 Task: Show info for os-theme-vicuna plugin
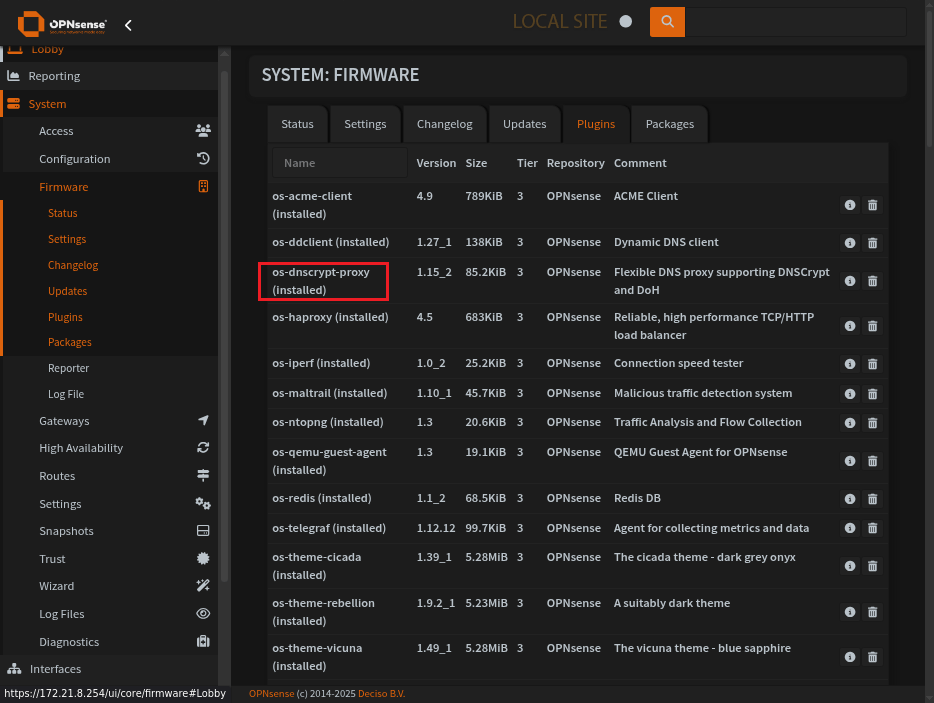pyautogui.click(x=850, y=657)
